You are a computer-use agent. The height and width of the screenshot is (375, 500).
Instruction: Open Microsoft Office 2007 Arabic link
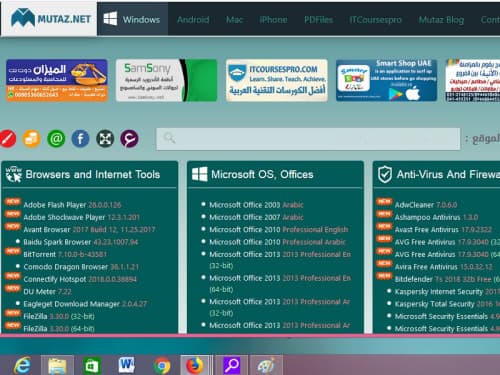click(256, 217)
